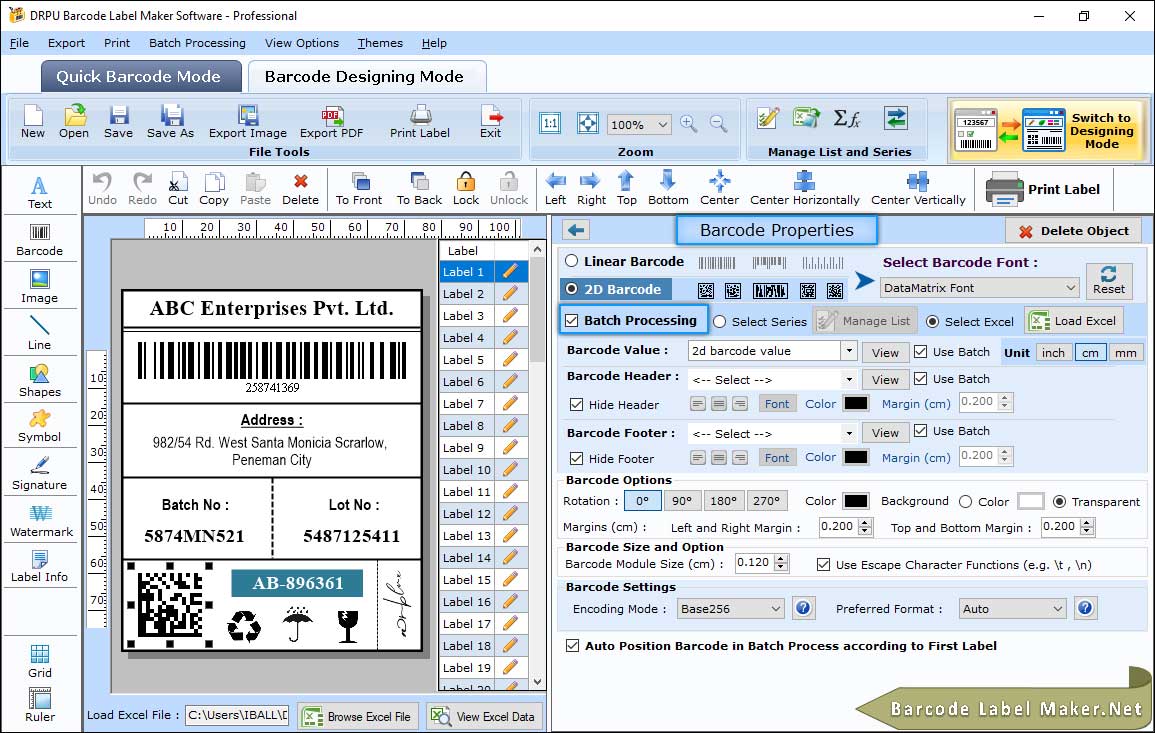Click the zoom out magnifier
Viewport: 1155px width, 733px height.
(719, 124)
